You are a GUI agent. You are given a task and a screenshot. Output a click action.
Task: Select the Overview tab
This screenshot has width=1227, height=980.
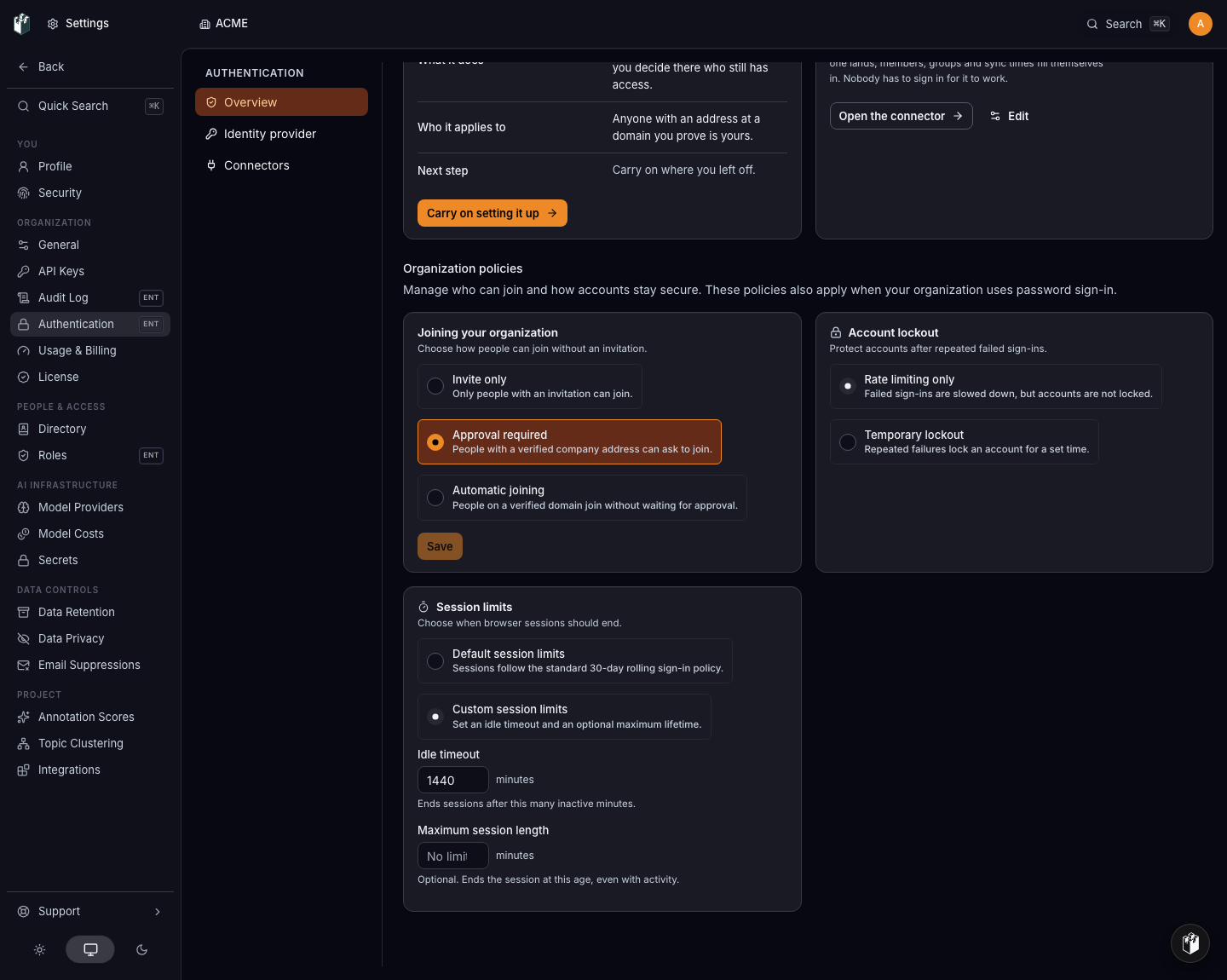[281, 102]
